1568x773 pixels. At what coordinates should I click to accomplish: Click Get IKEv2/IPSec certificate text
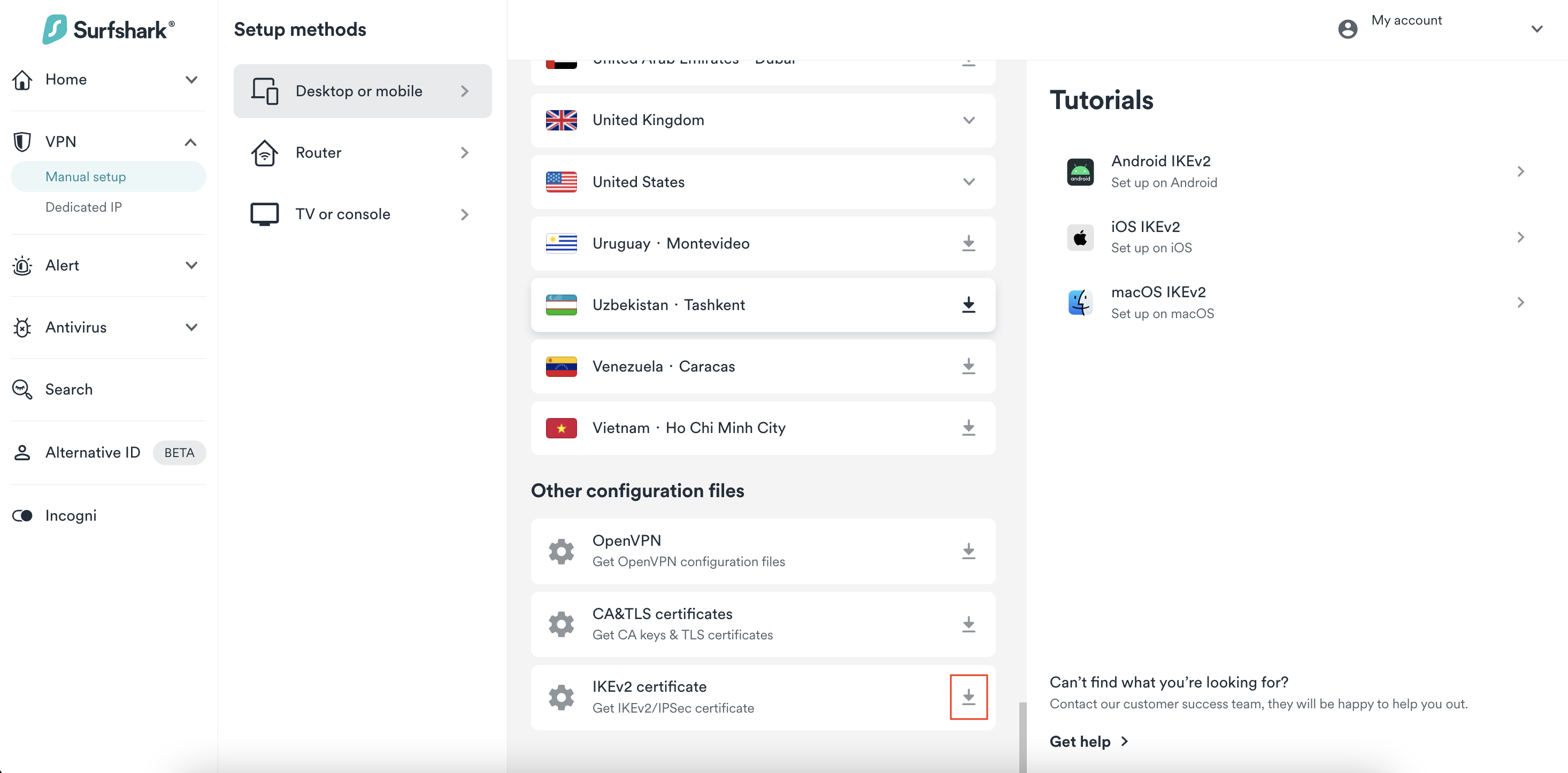[673, 708]
